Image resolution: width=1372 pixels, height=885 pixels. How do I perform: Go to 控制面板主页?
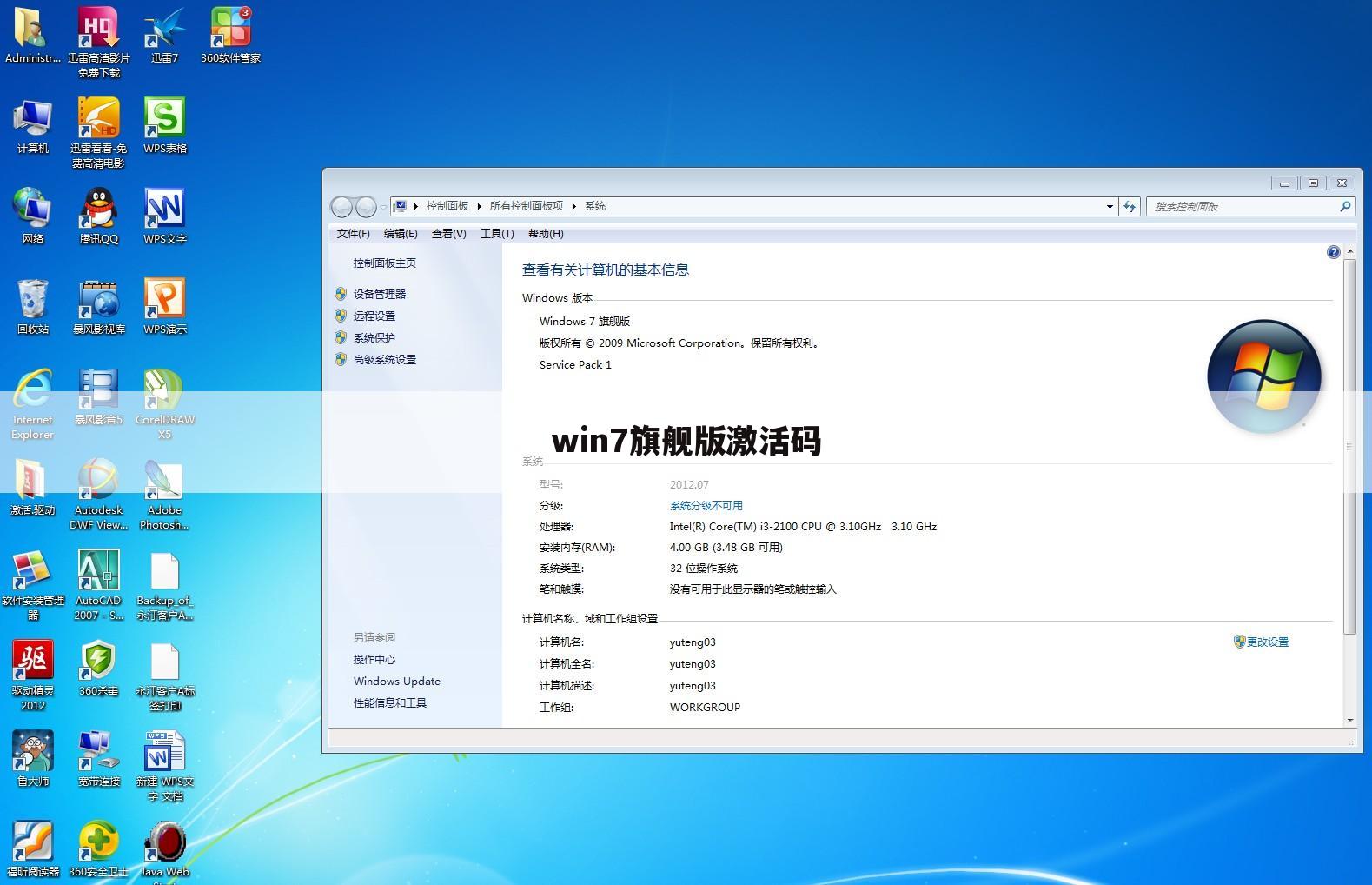click(x=384, y=263)
